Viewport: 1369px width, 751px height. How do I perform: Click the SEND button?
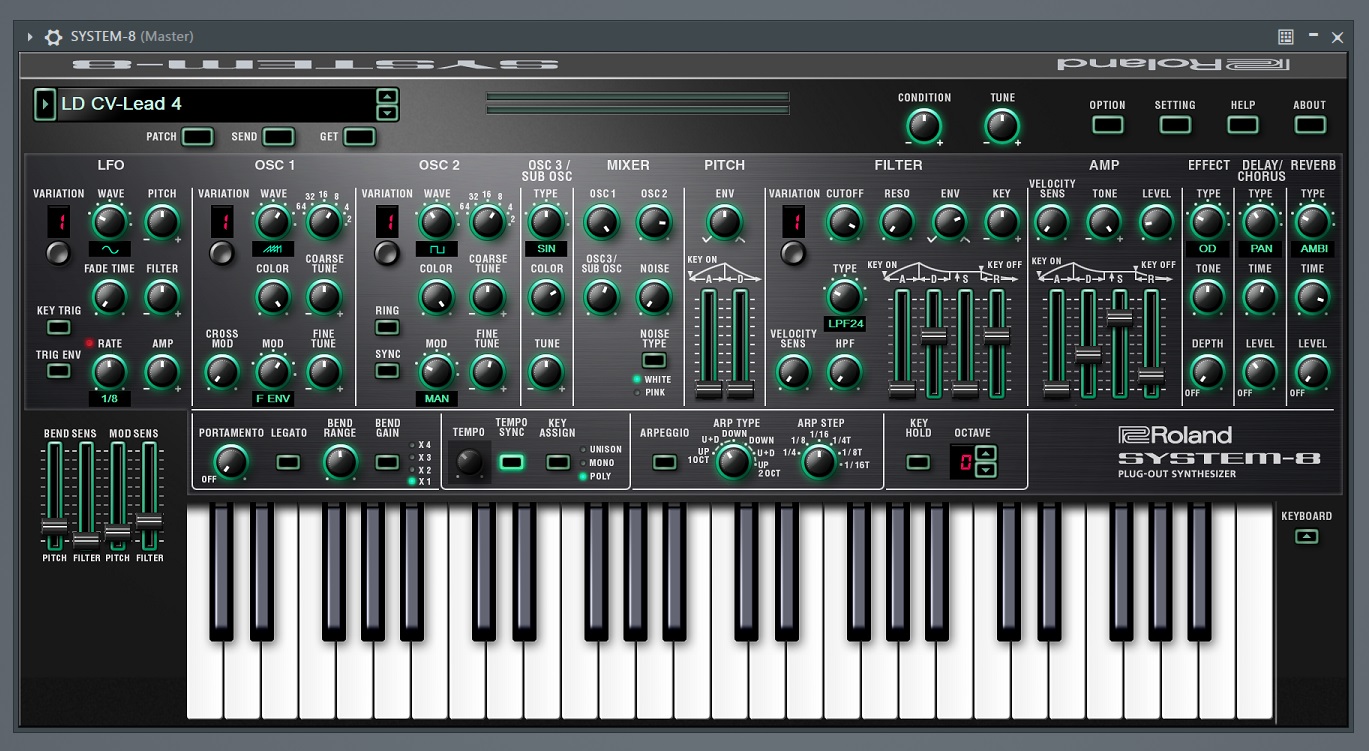(x=279, y=137)
